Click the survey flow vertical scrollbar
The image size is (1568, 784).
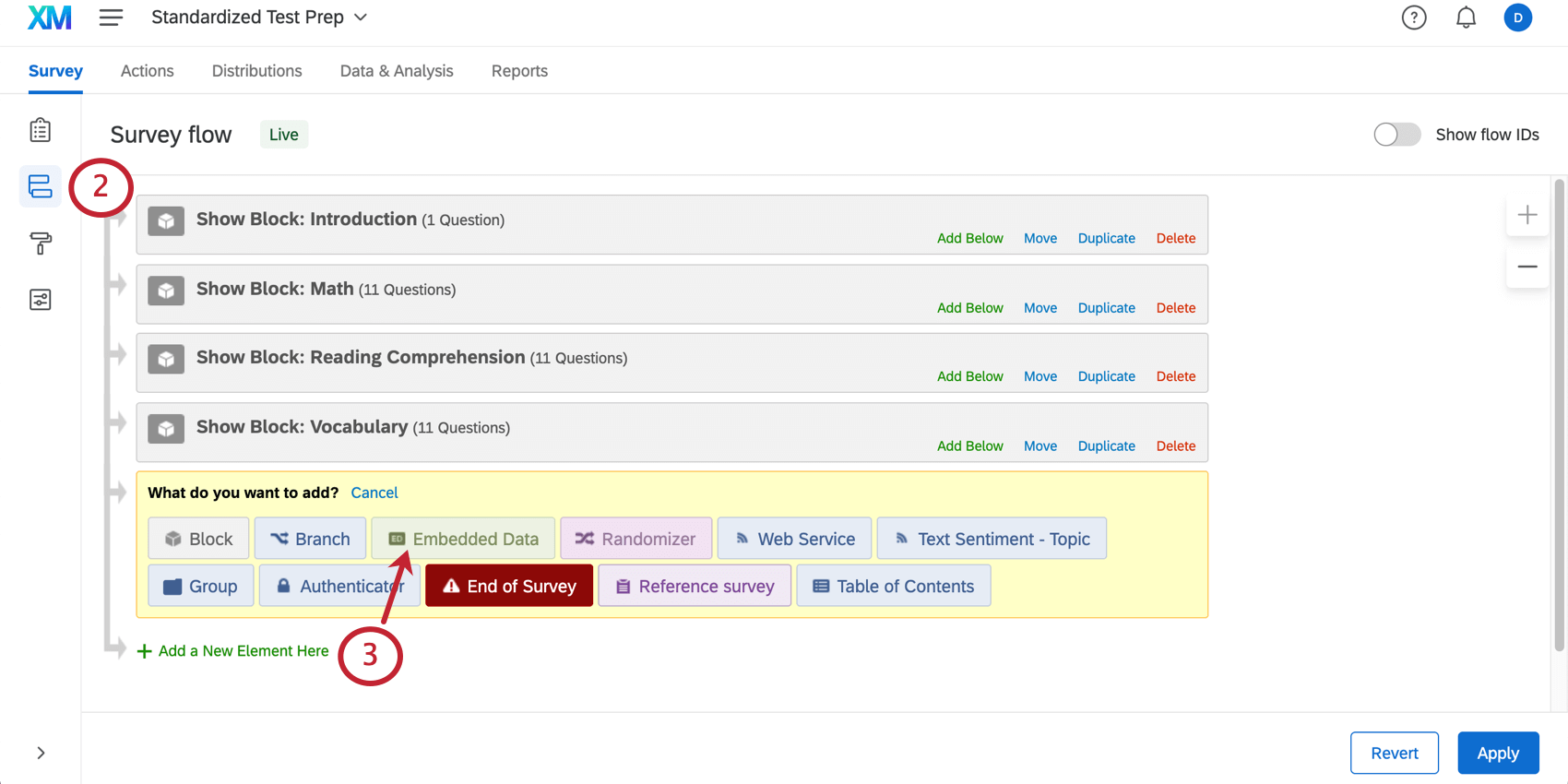tap(1560, 415)
